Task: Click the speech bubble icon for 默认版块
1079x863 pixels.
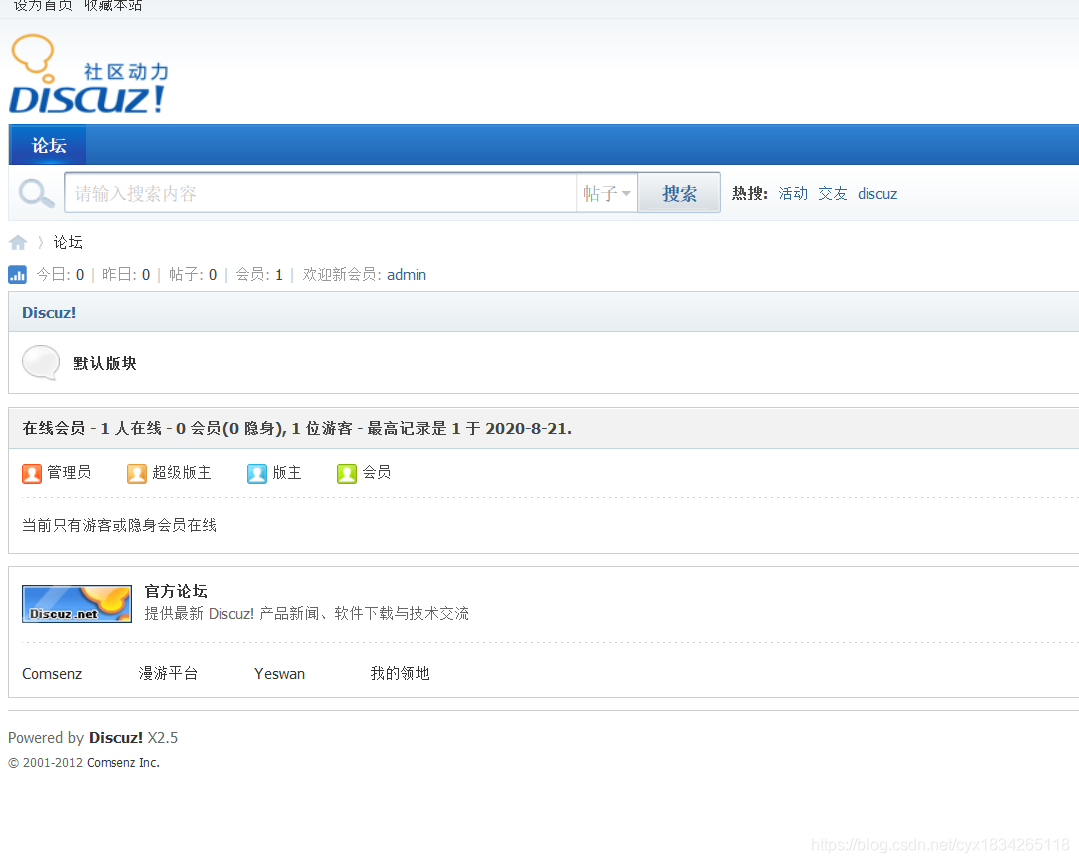Action: pyautogui.click(x=41, y=363)
